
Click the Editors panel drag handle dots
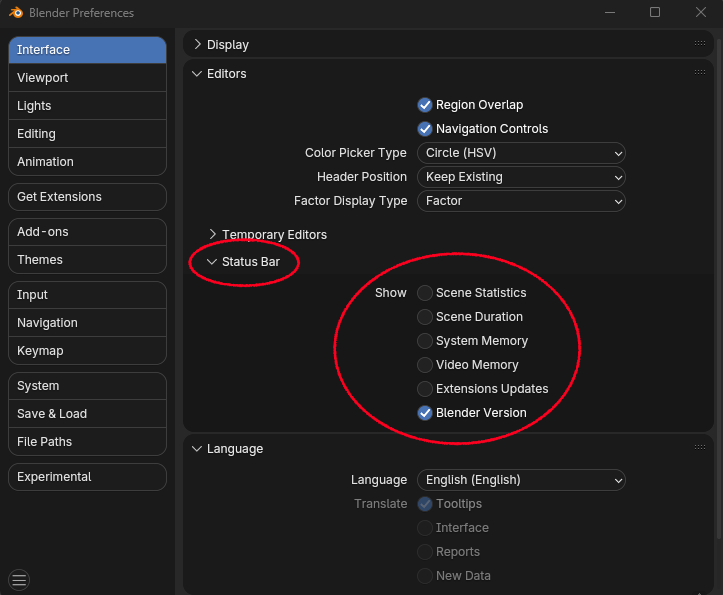[x=699, y=72]
